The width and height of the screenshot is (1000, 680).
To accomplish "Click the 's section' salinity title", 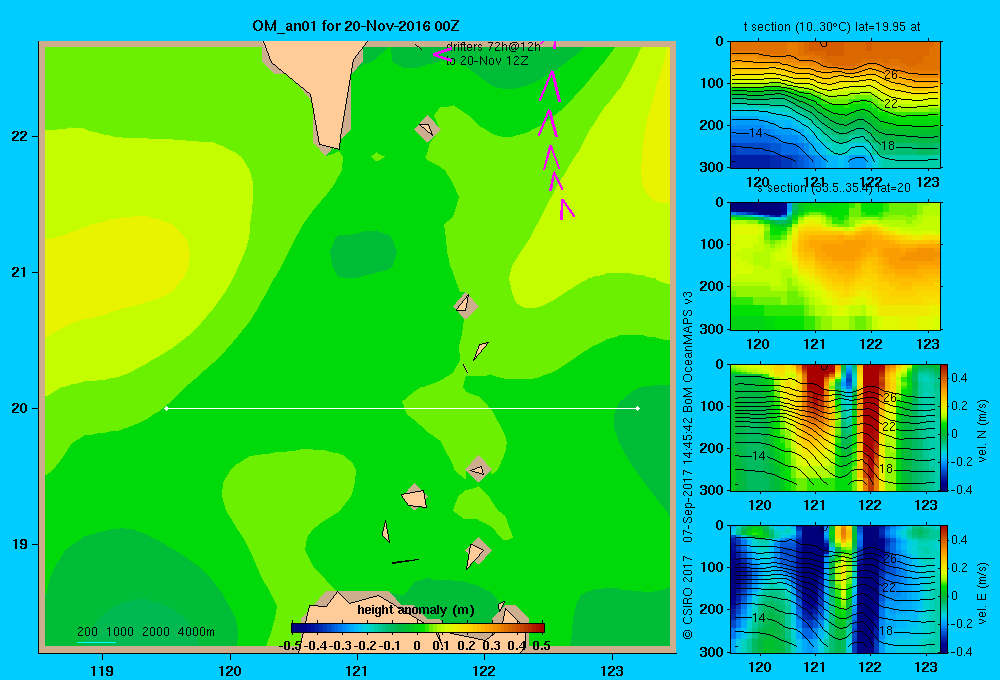I will 834,188.
